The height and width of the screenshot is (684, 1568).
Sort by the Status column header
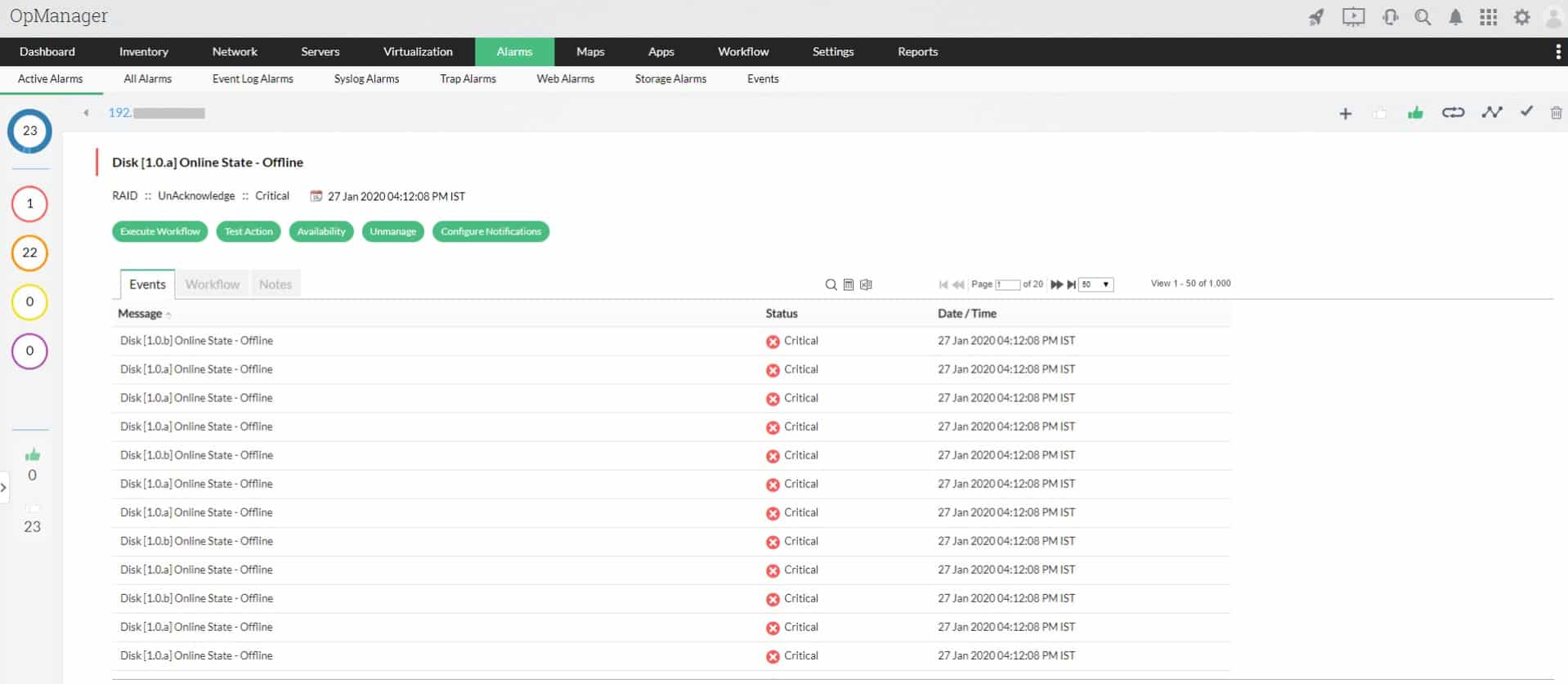pyautogui.click(x=782, y=314)
